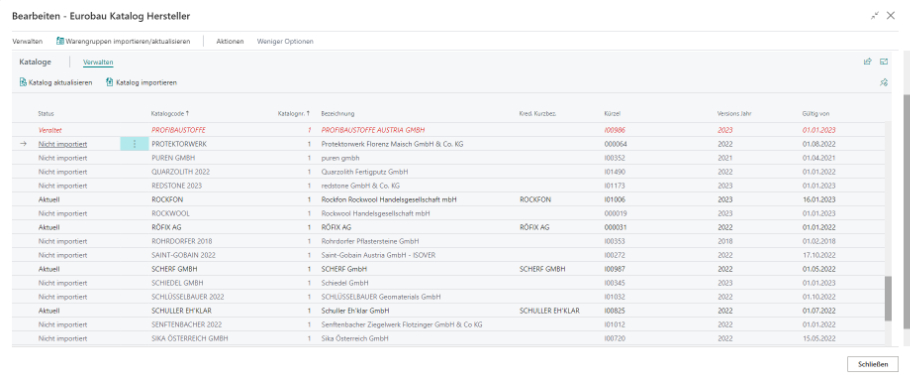Open the Aktionen menu
Viewport: 910px width, 382px height.
[x=230, y=42]
